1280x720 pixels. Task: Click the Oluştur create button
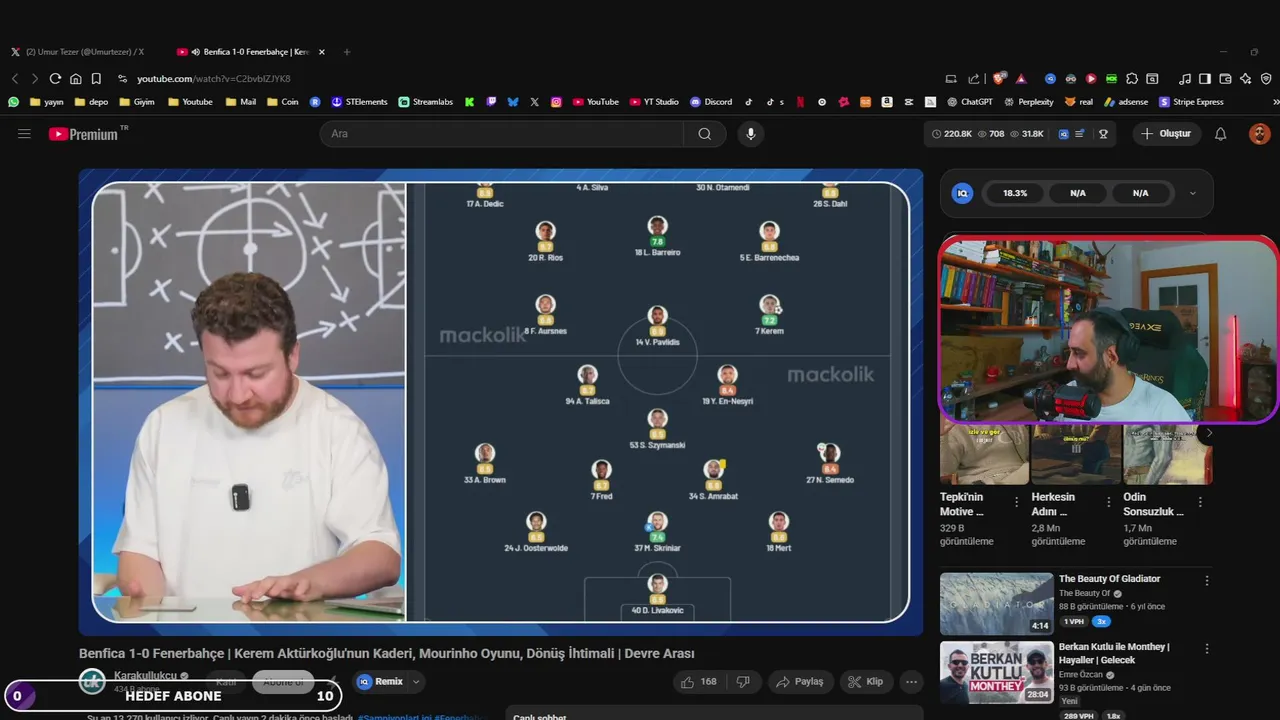[x=1166, y=134]
